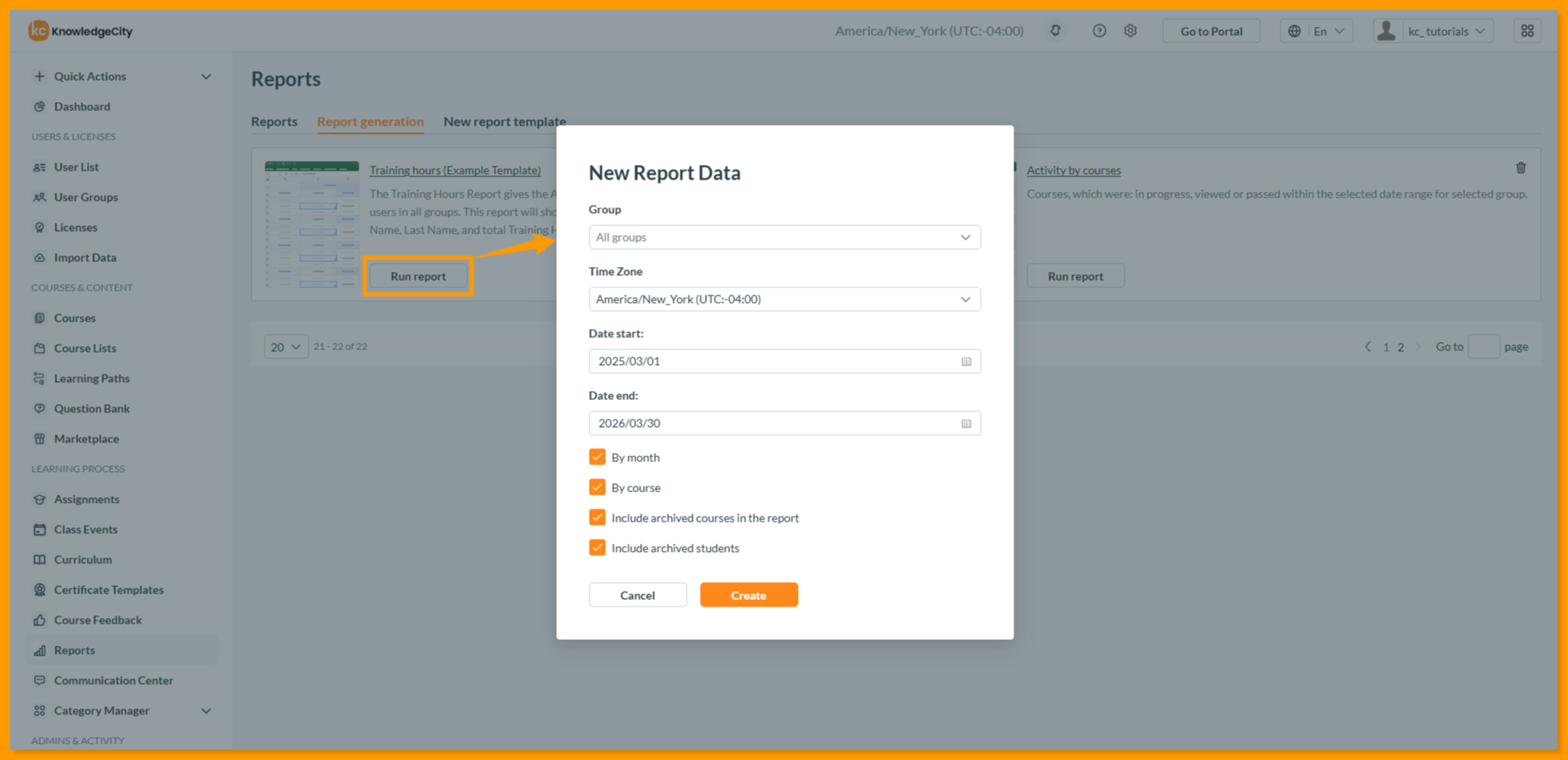
Task: Open the Time Zone dropdown
Action: (784, 299)
